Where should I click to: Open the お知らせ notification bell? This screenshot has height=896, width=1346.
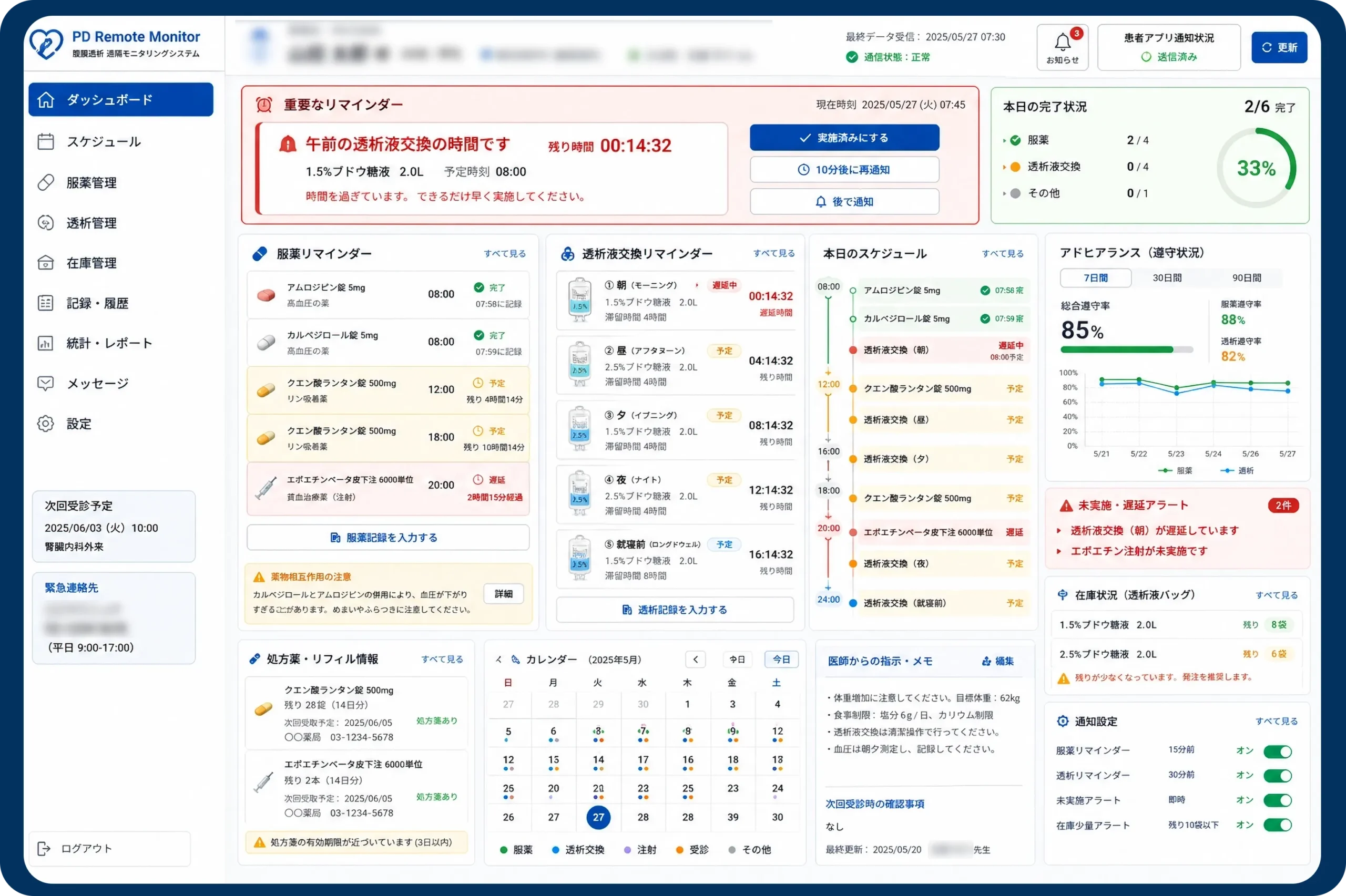(x=1063, y=47)
